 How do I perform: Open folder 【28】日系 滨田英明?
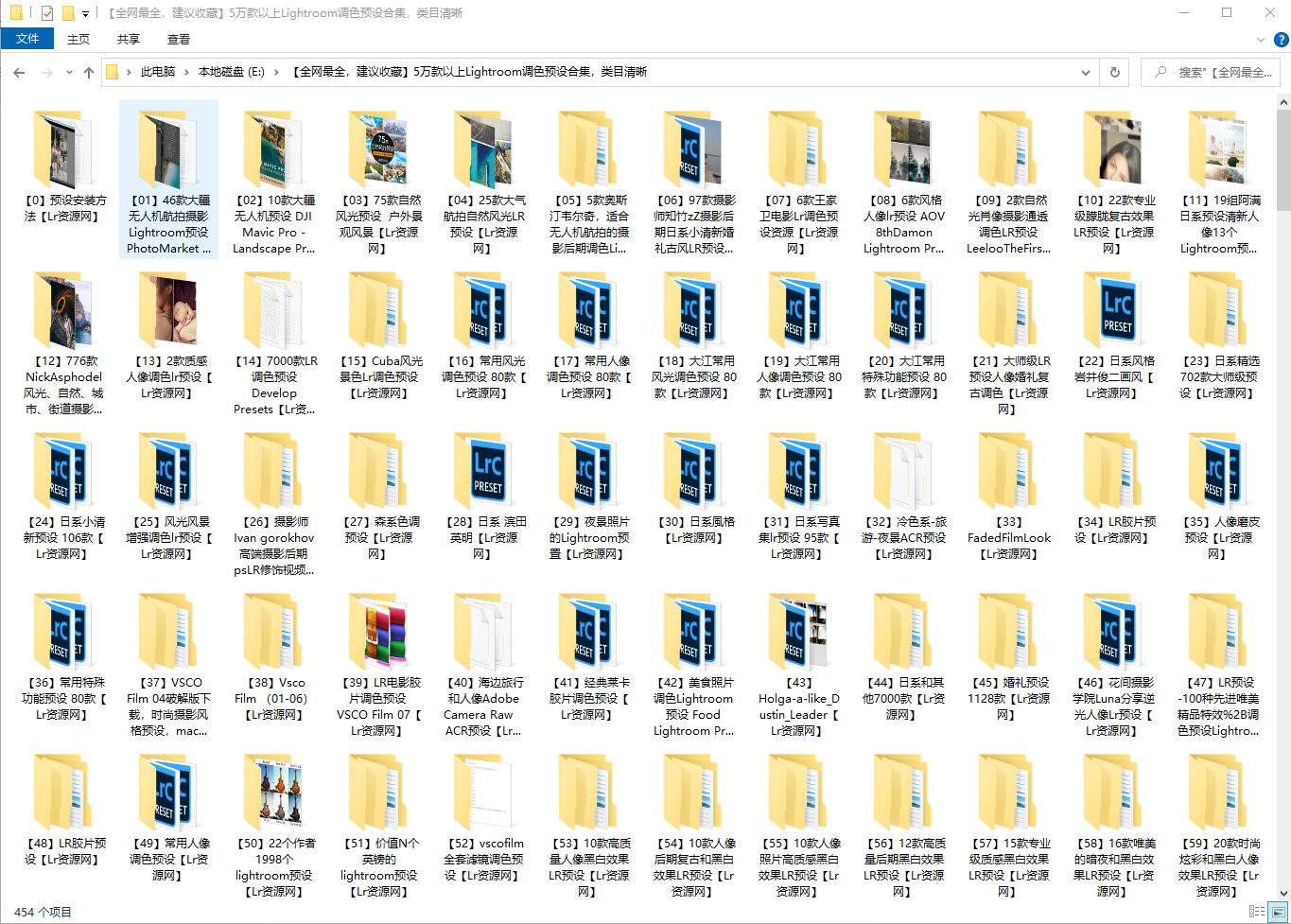click(484, 494)
